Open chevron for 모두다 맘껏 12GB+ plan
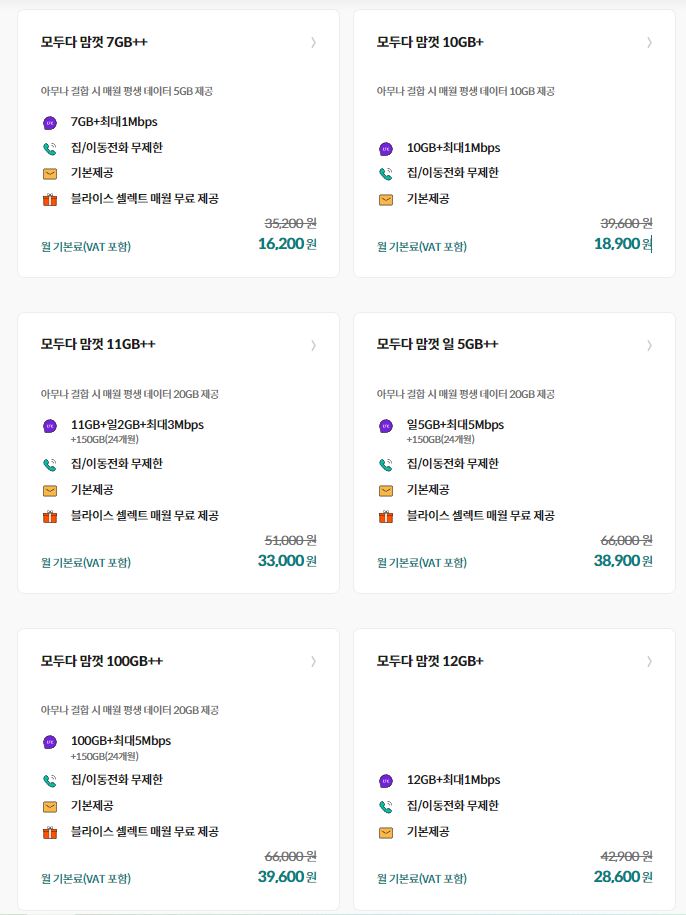 coord(649,661)
